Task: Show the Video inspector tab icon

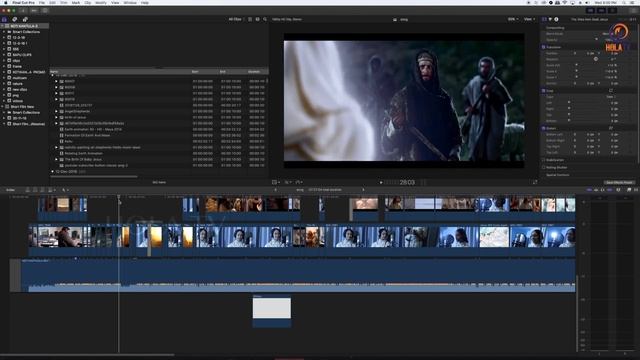Action: tap(544, 19)
